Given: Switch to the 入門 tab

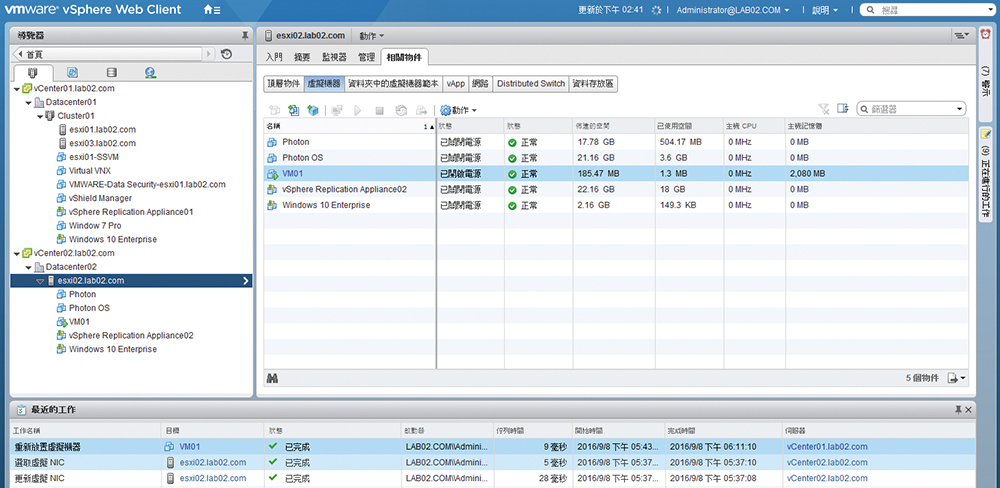Looking at the screenshot, I should click(274, 57).
